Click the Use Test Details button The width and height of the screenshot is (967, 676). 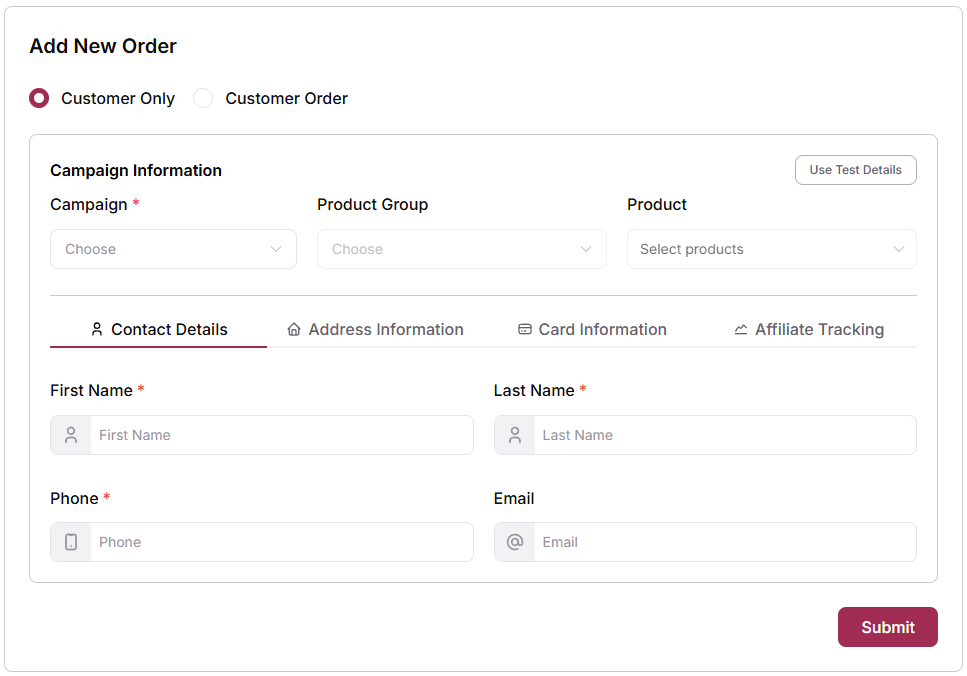[x=855, y=170]
